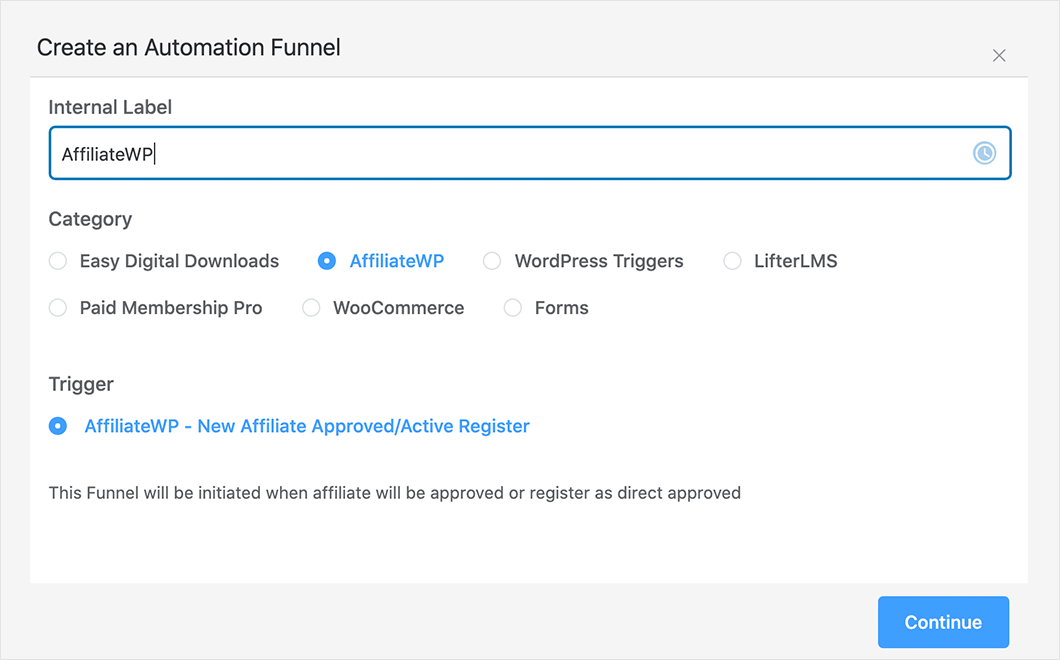The image size is (1060, 660).
Task: Select the AffiliateWP category radio button
Action: click(327, 260)
